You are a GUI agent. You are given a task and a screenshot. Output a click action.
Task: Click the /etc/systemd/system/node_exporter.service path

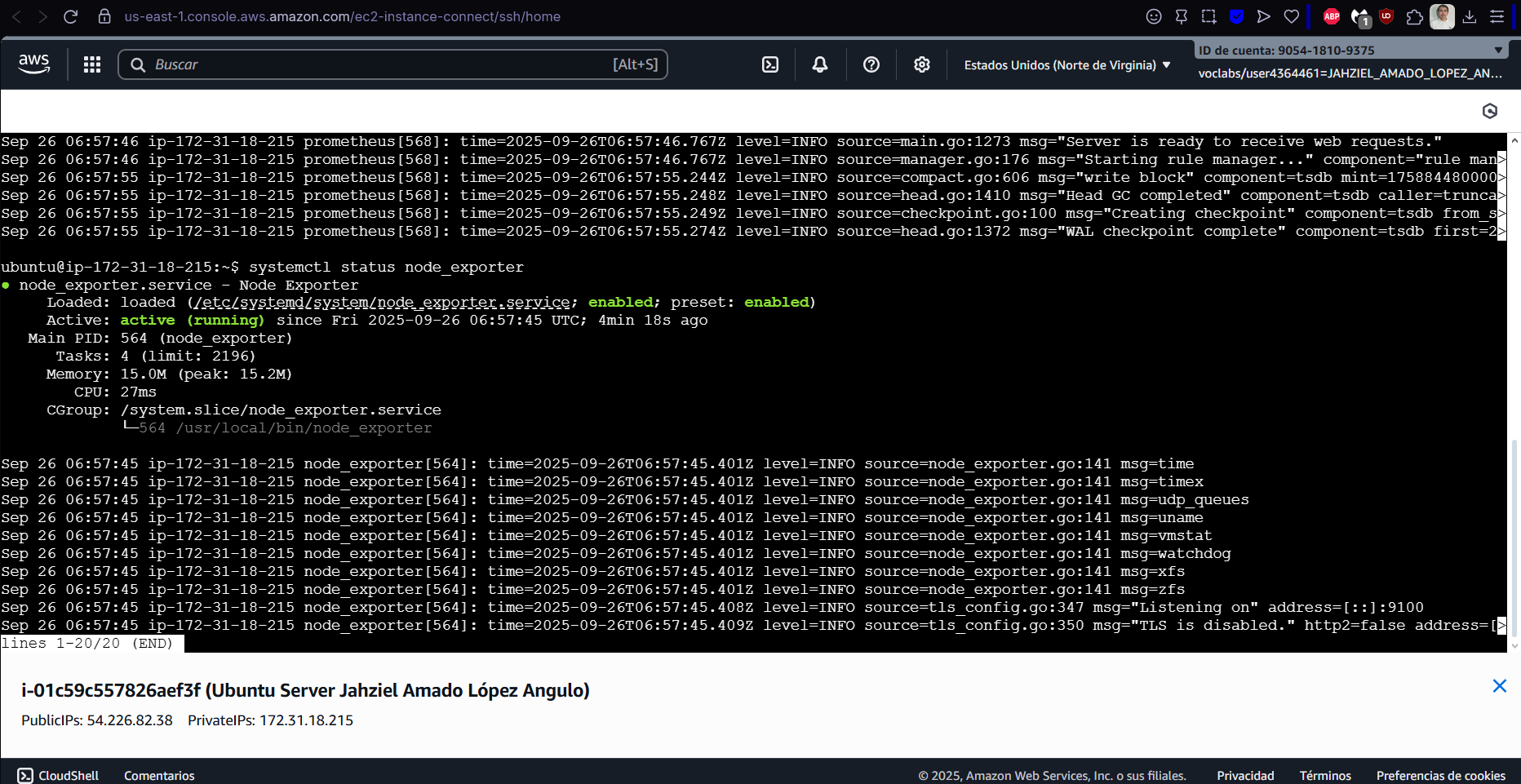coord(382,303)
